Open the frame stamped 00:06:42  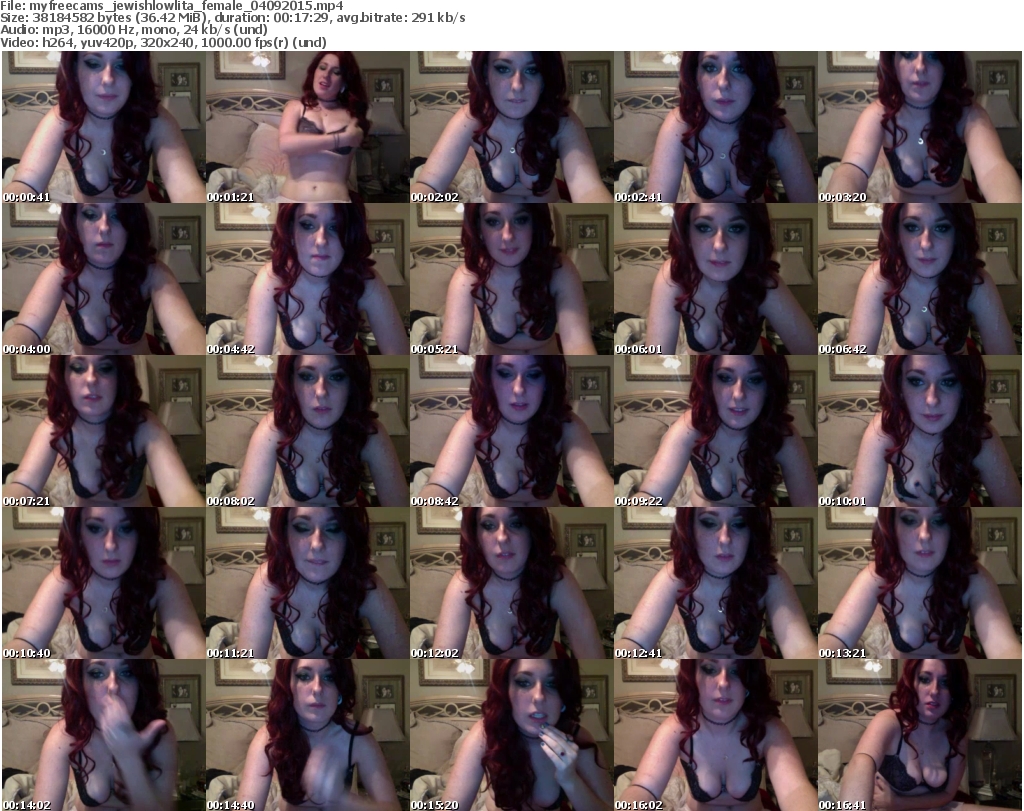click(920, 279)
